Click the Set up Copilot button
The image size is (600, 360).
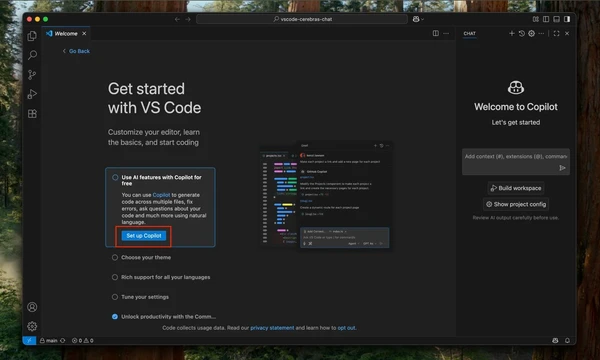coord(144,236)
